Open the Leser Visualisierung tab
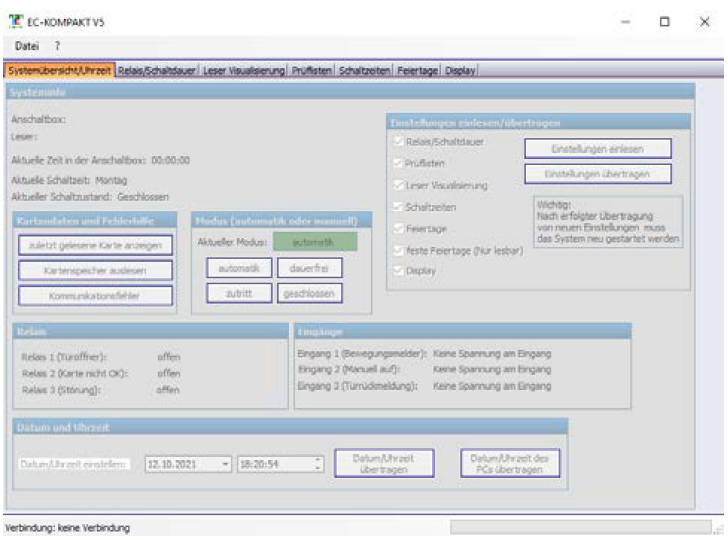The width and height of the screenshot is (728, 540). point(244,71)
